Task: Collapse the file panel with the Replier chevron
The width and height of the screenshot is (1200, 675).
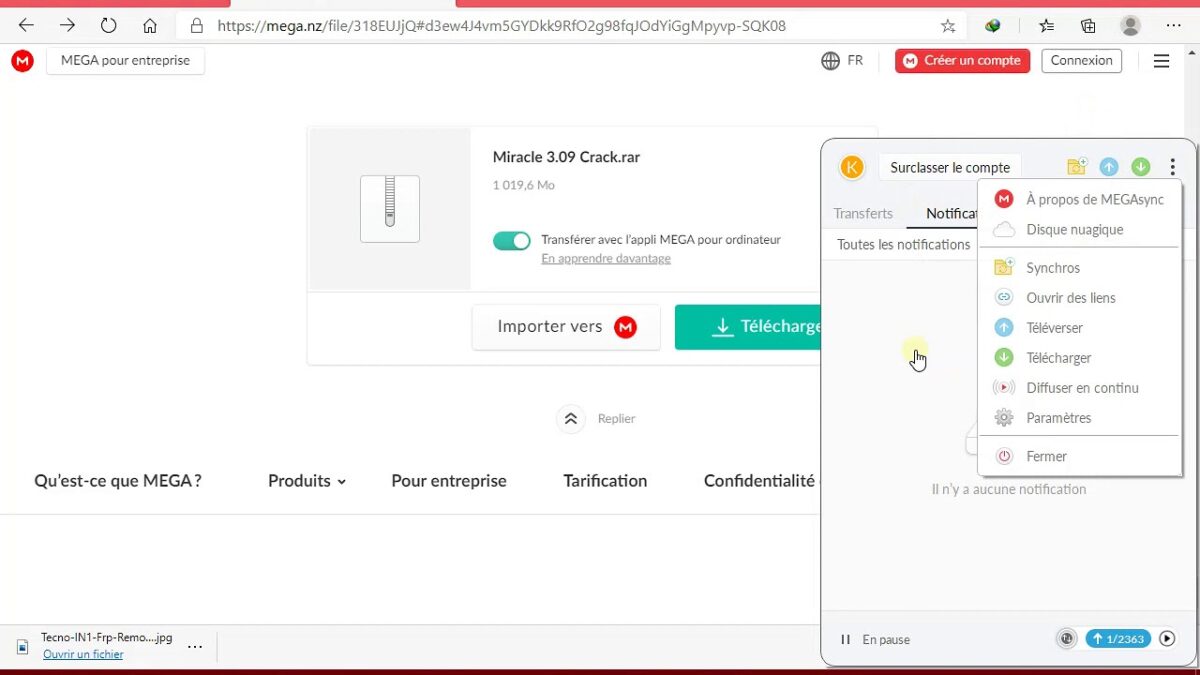Action: tap(571, 419)
